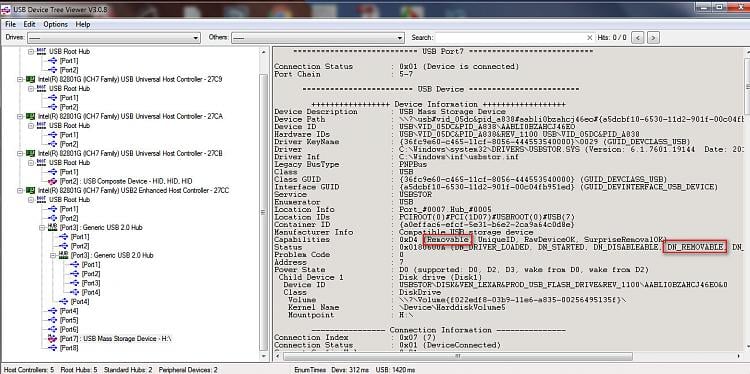
Task: Select the 27CC USB2 Enhanced Host Controller icon
Action: 30,190
